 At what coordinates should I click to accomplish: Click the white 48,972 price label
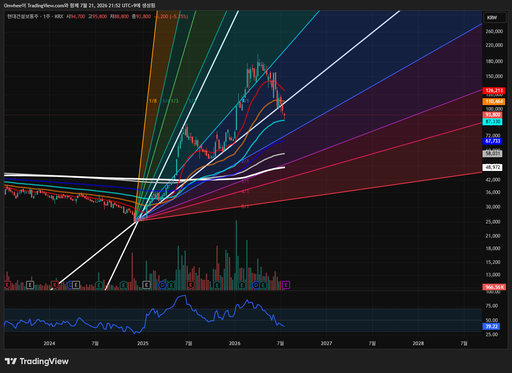492,167
